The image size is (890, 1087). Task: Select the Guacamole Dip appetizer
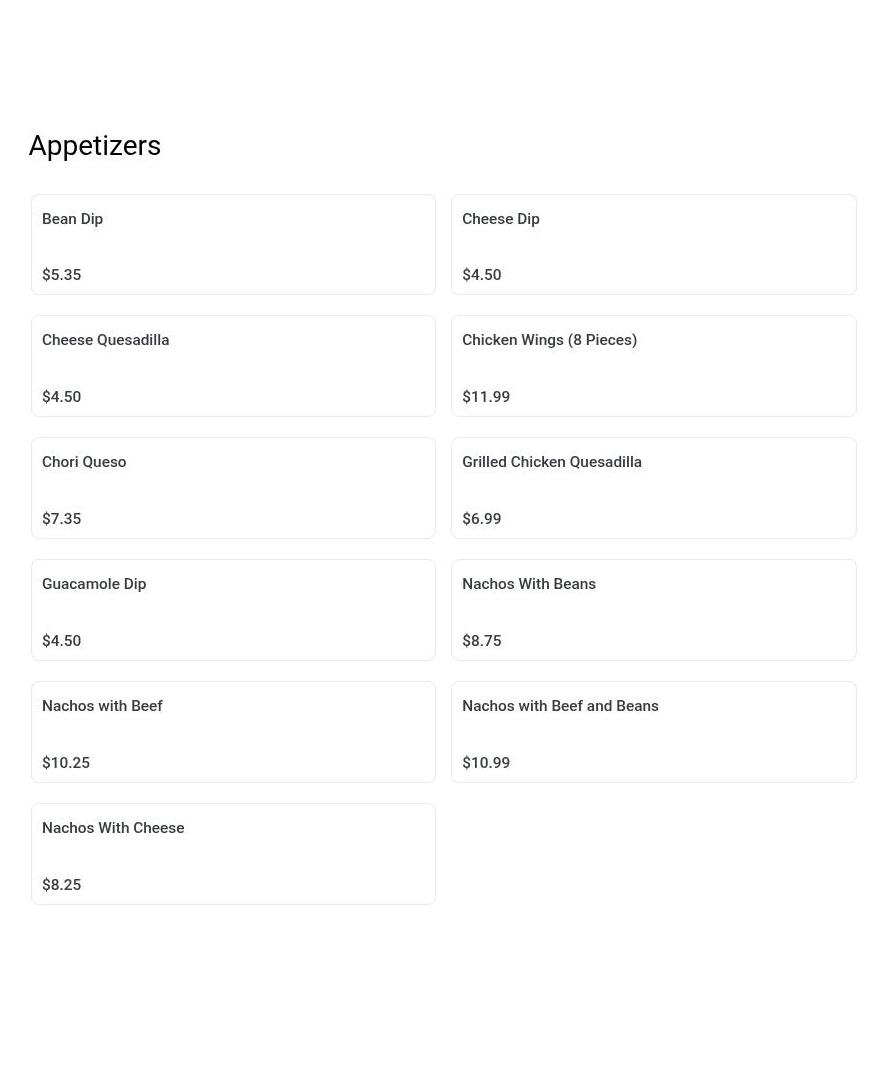click(233, 610)
